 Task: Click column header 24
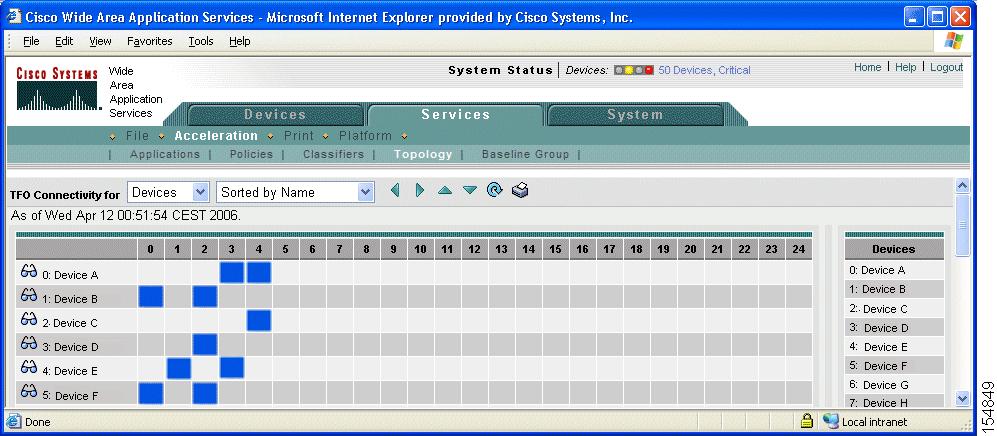(799, 249)
